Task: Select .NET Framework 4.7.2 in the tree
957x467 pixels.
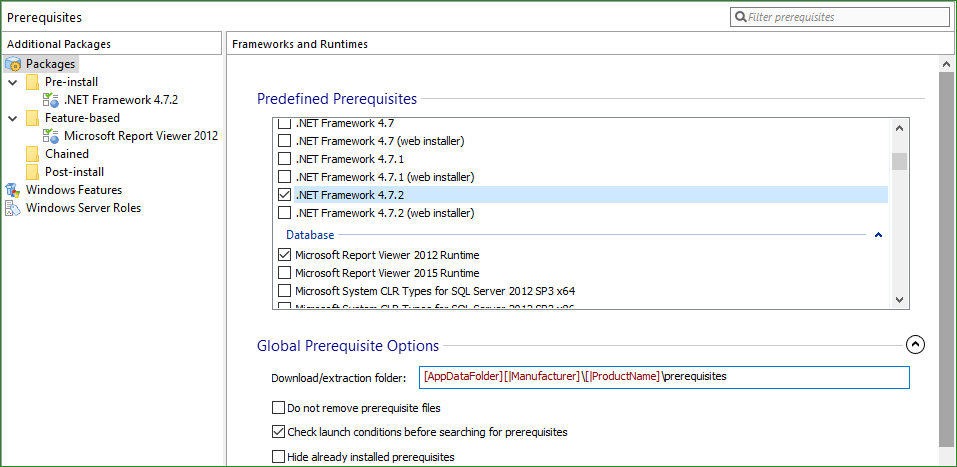Action: 121,100
